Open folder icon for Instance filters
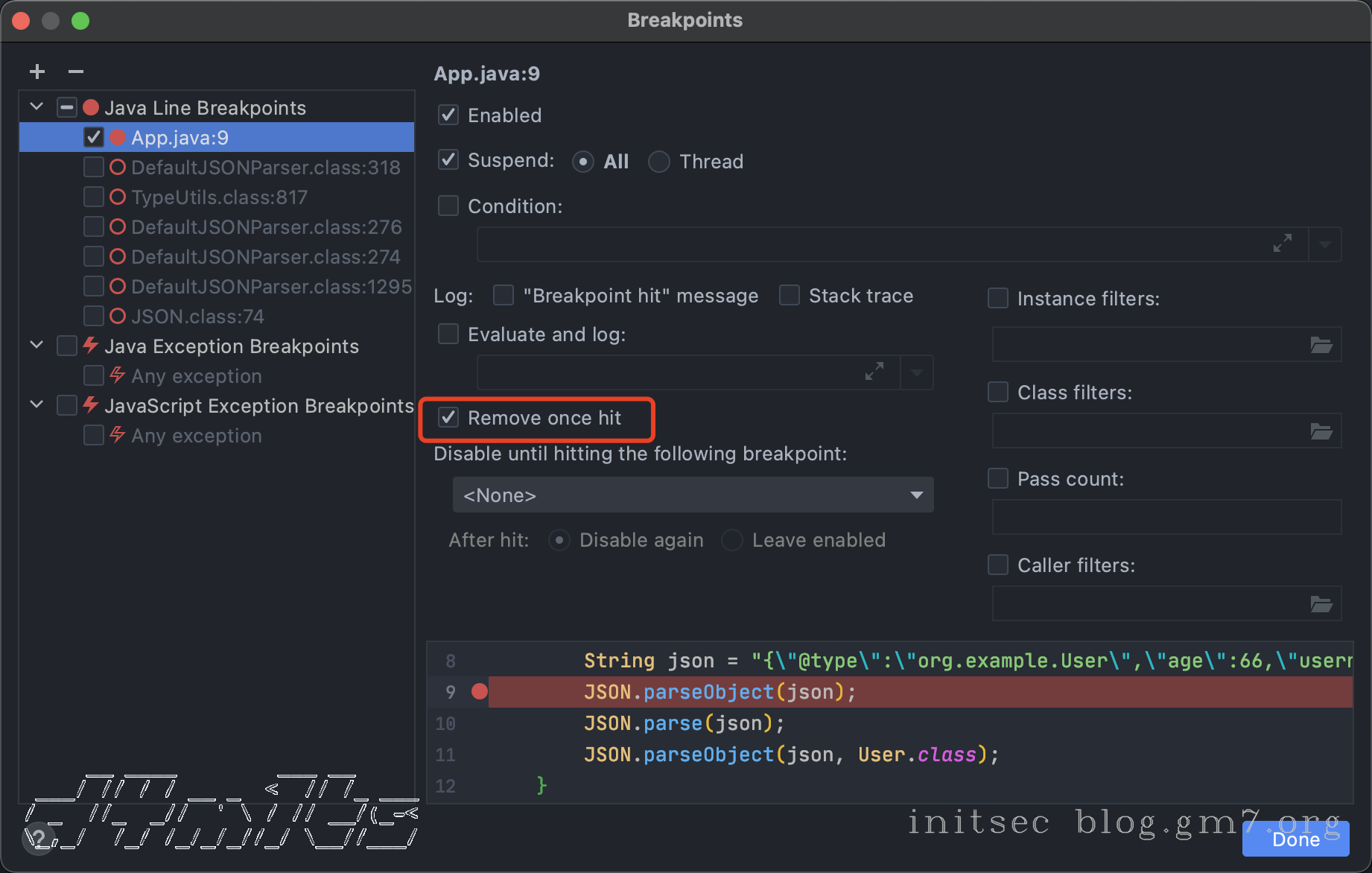The image size is (1372, 873). [1321, 345]
